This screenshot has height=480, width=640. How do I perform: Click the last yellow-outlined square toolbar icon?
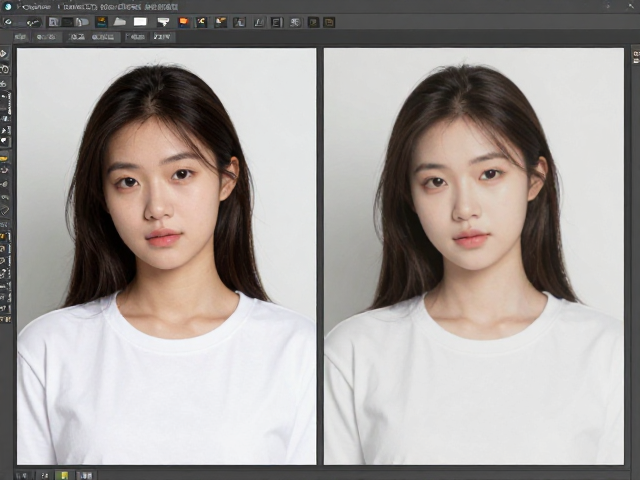coord(329,22)
